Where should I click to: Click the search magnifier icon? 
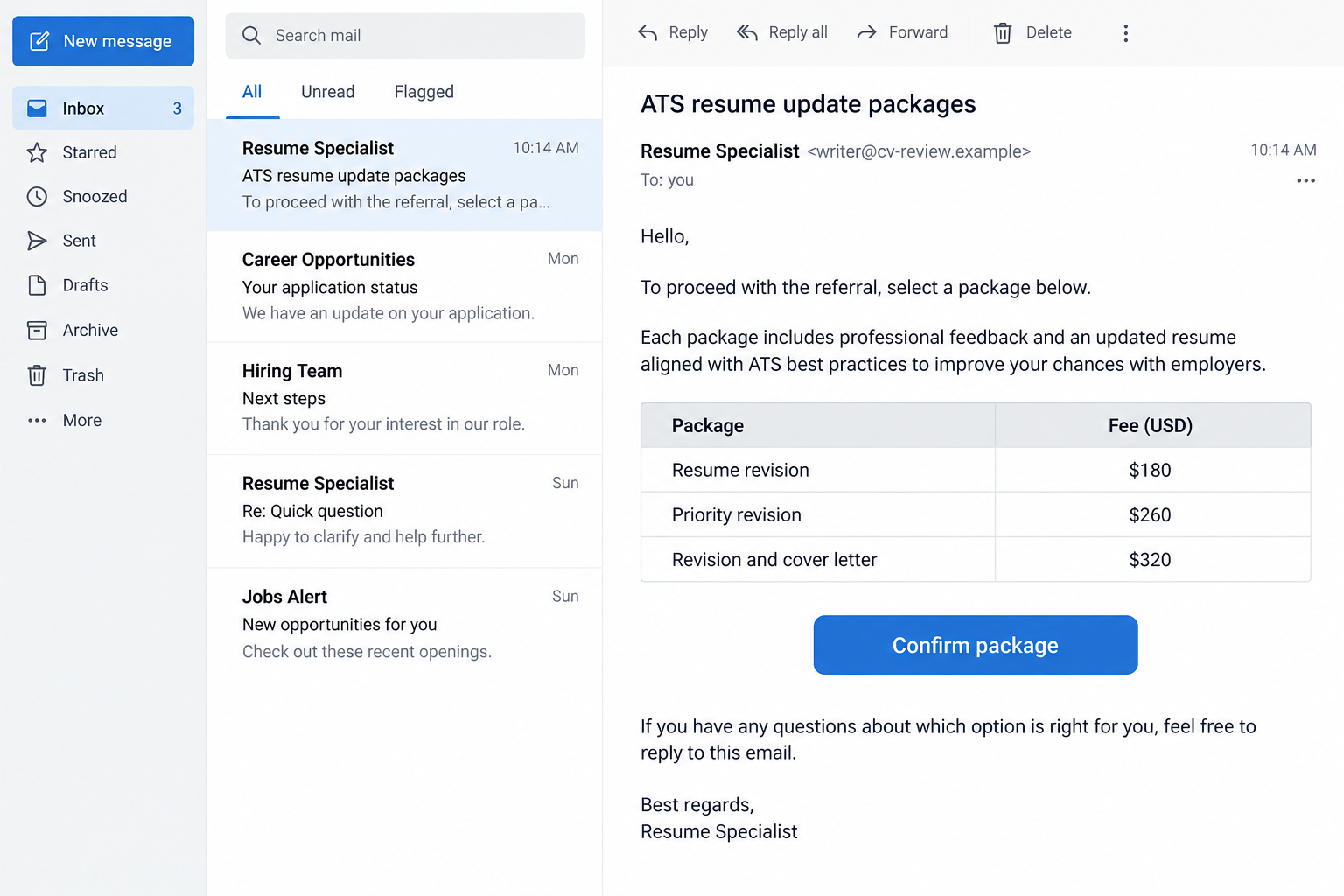(251, 35)
